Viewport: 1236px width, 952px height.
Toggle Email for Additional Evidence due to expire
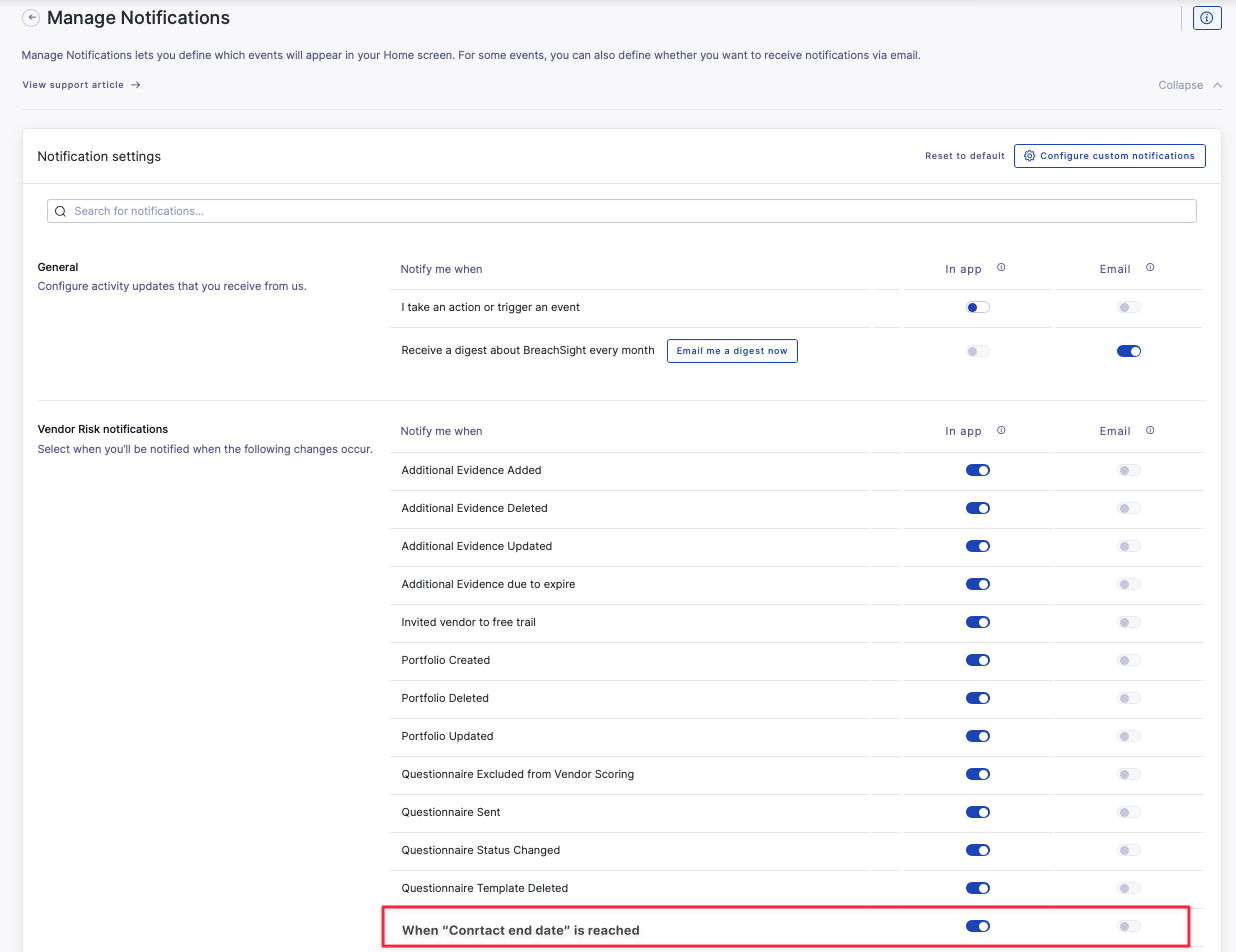pyautogui.click(x=1129, y=584)
